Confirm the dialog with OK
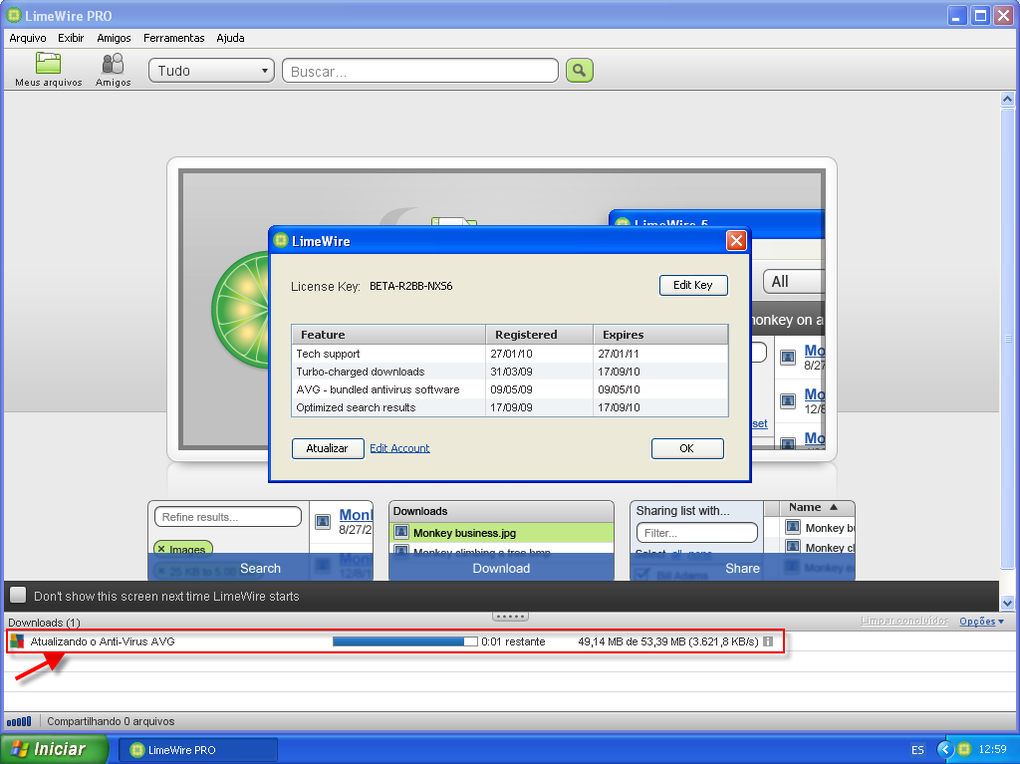Viewport: 1020px width, 764px height. click(x=687, y=448)
